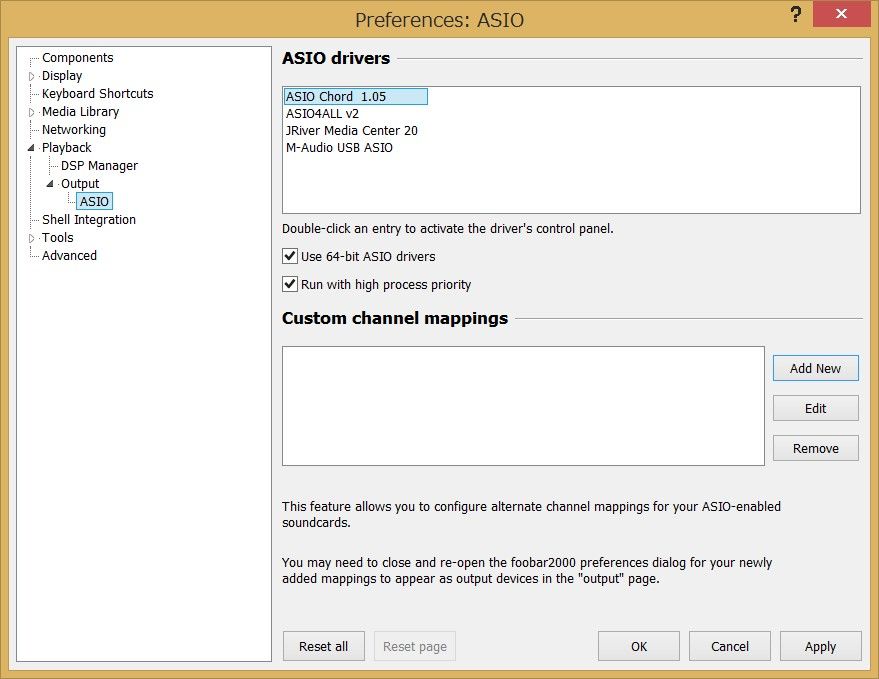
Task: Select the M-Audio USB ASIO driver
Action: [x=339, y=148]
